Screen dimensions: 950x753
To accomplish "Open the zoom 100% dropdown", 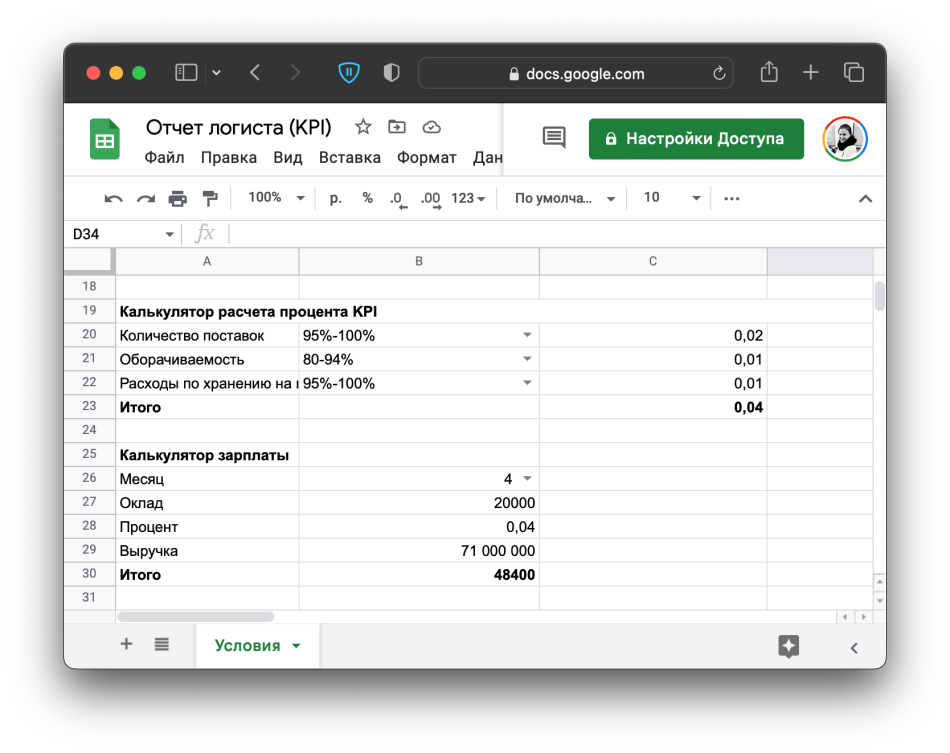I will 276,198.
